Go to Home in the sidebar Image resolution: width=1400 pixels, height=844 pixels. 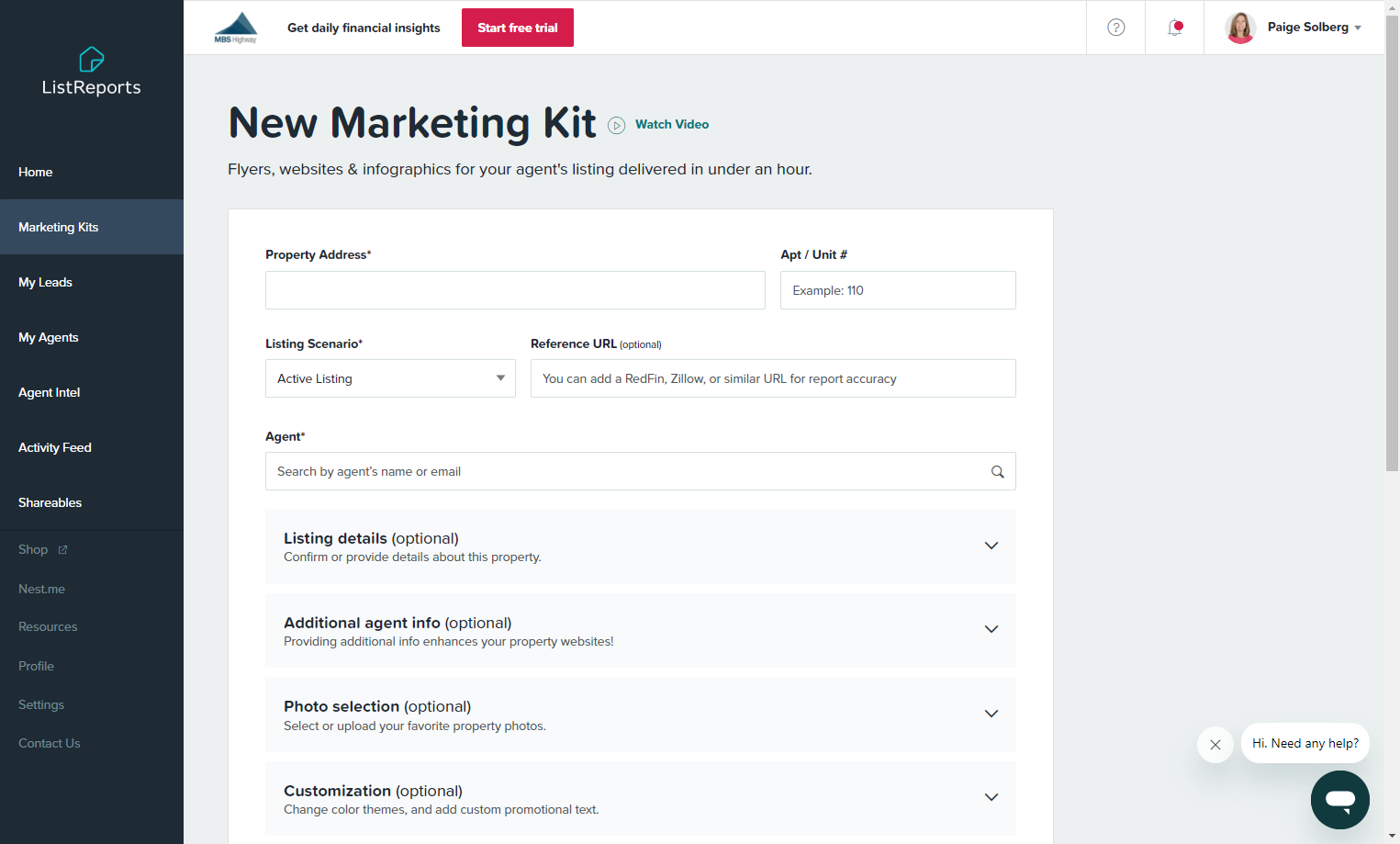[x=92, y=172]
